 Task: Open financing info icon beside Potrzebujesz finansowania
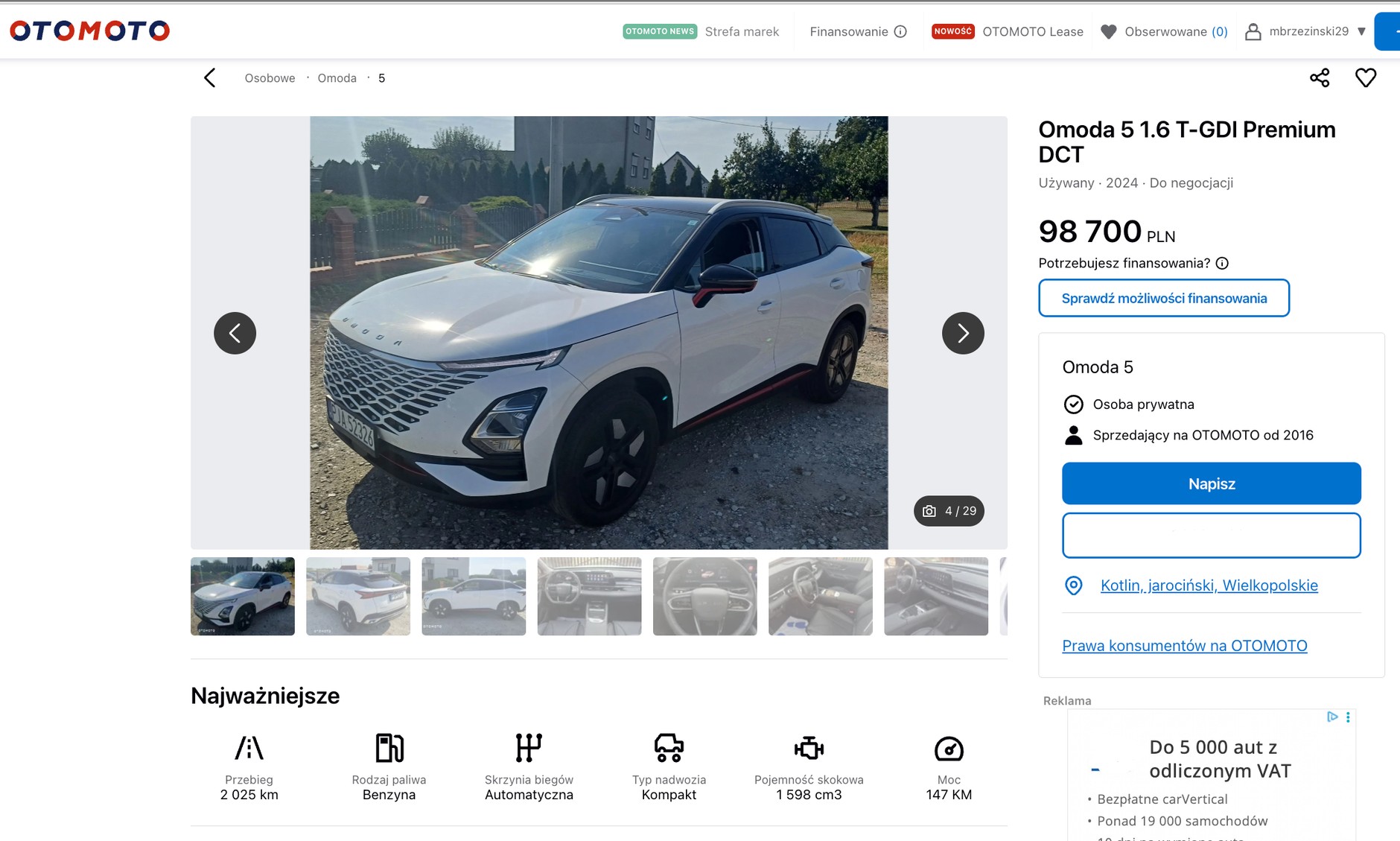[1222, 263]
